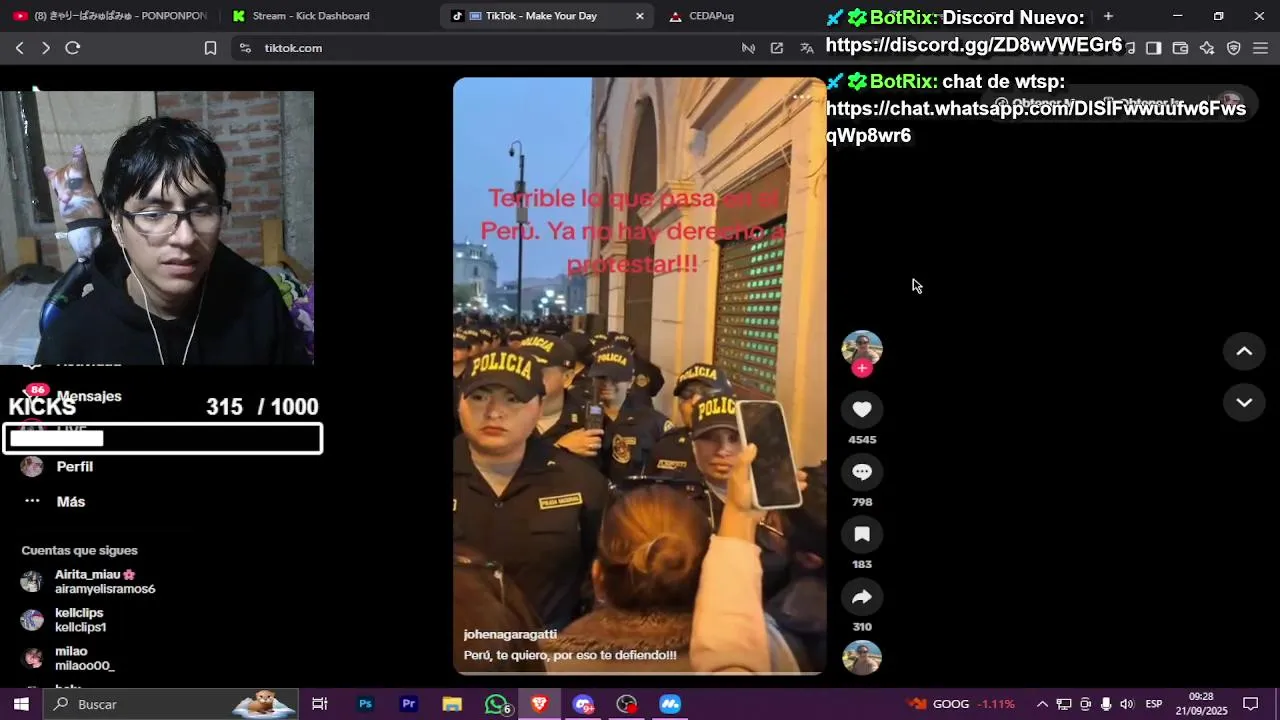Viewport: 1280px width, 720px height.
Task: Open the 09:28 clock and calendar
Action: pos(1201,704)
